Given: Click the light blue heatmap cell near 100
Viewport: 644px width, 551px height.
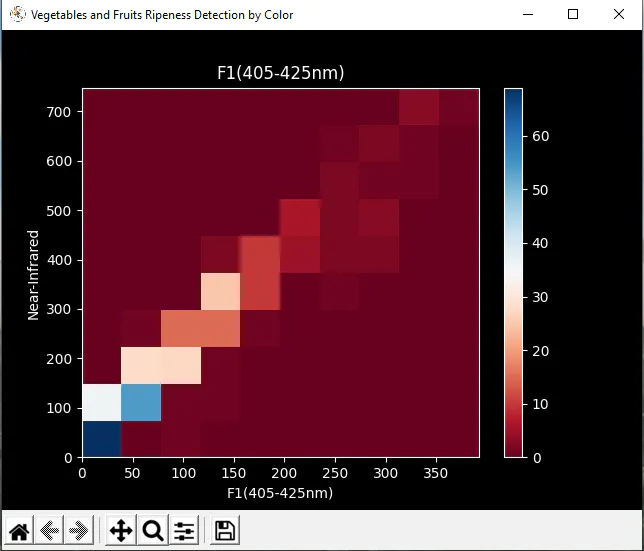Looking at the screenshot, I should point(141,402).
